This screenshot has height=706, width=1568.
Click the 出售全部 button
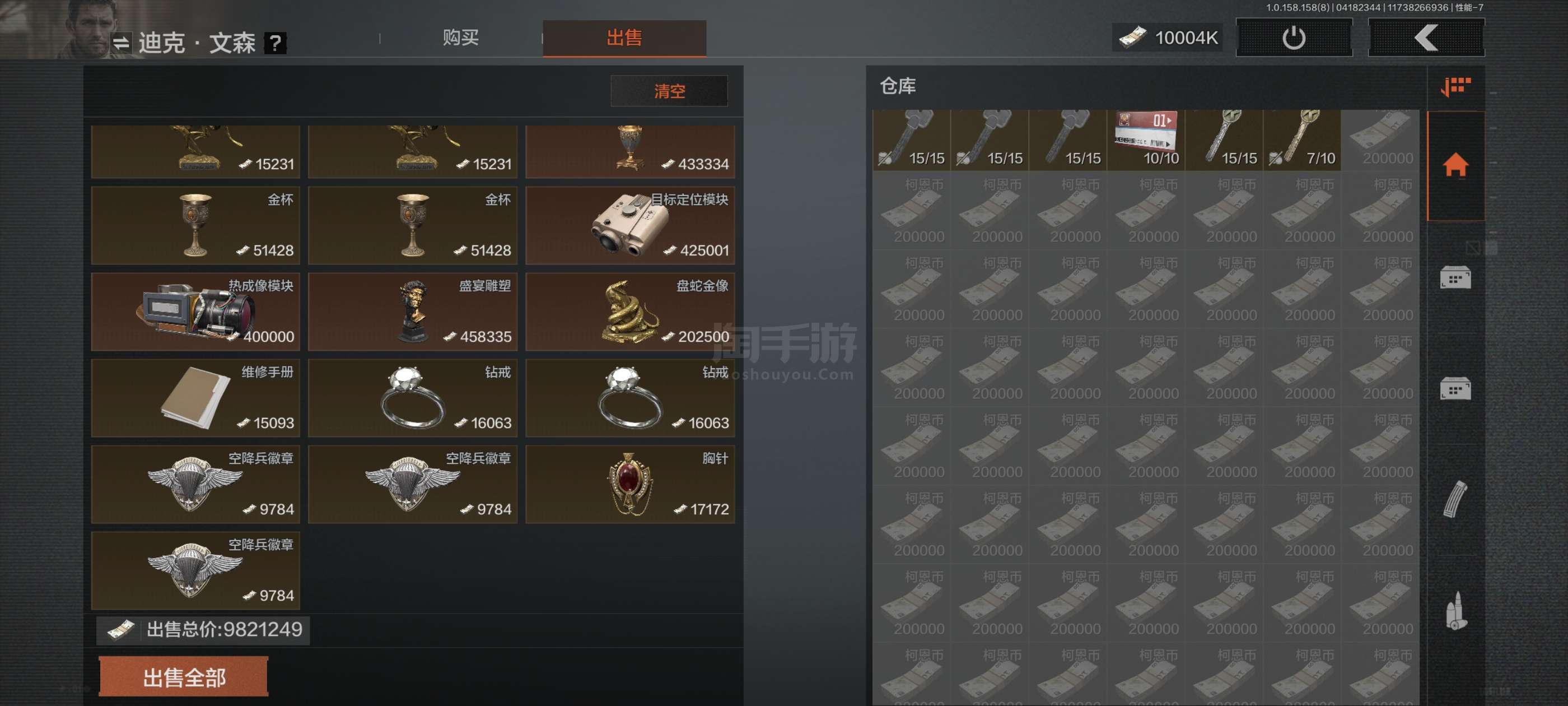tap(183, 677)
